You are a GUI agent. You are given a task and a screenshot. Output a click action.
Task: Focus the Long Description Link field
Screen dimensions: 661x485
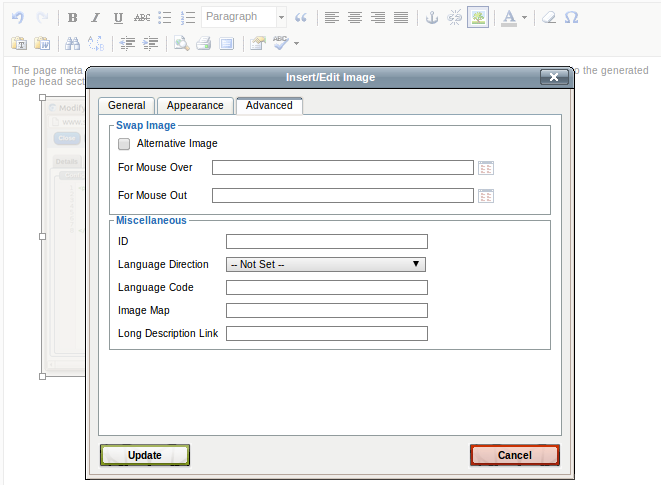(327, 334)
